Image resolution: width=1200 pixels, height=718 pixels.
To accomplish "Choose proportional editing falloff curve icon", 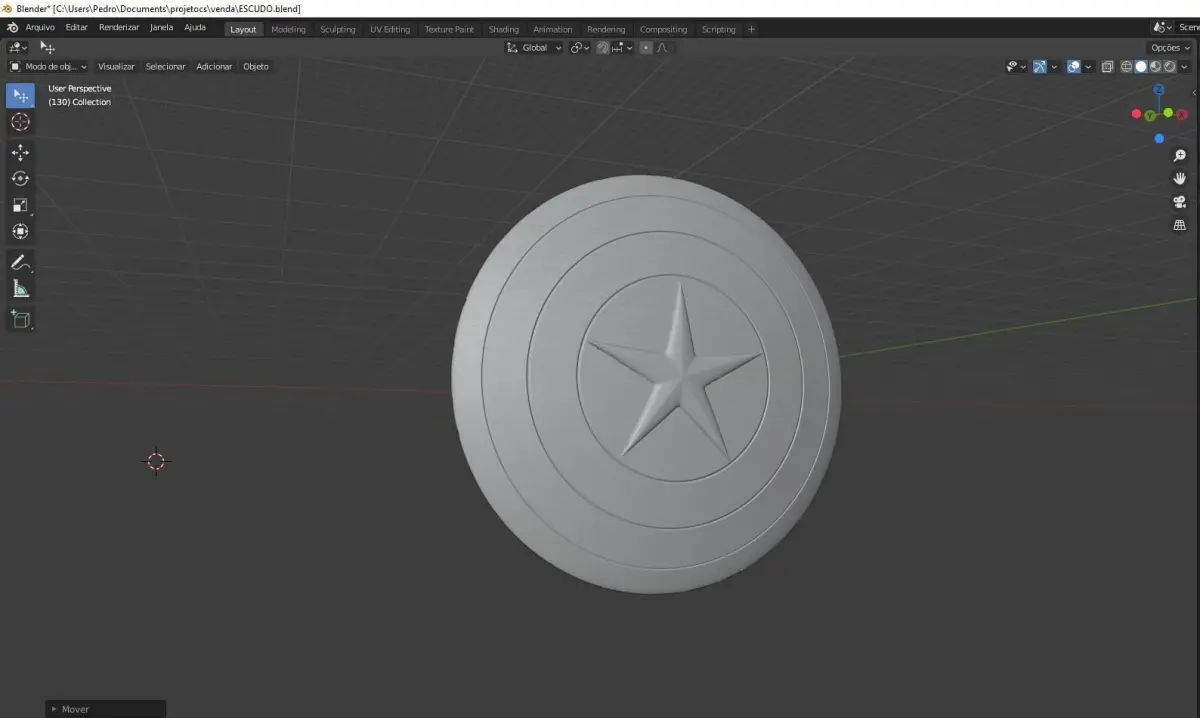I will click(x=662, y=47).
